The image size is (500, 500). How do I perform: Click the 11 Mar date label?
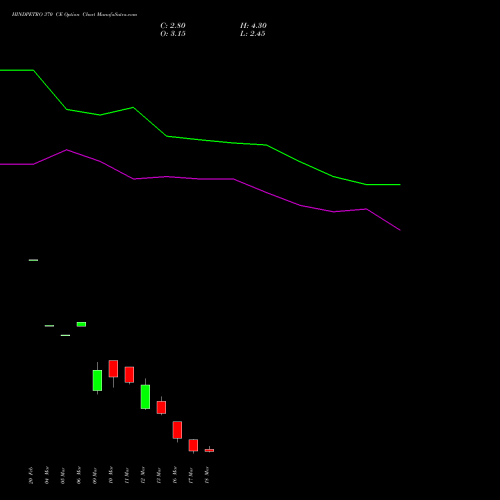127,475
